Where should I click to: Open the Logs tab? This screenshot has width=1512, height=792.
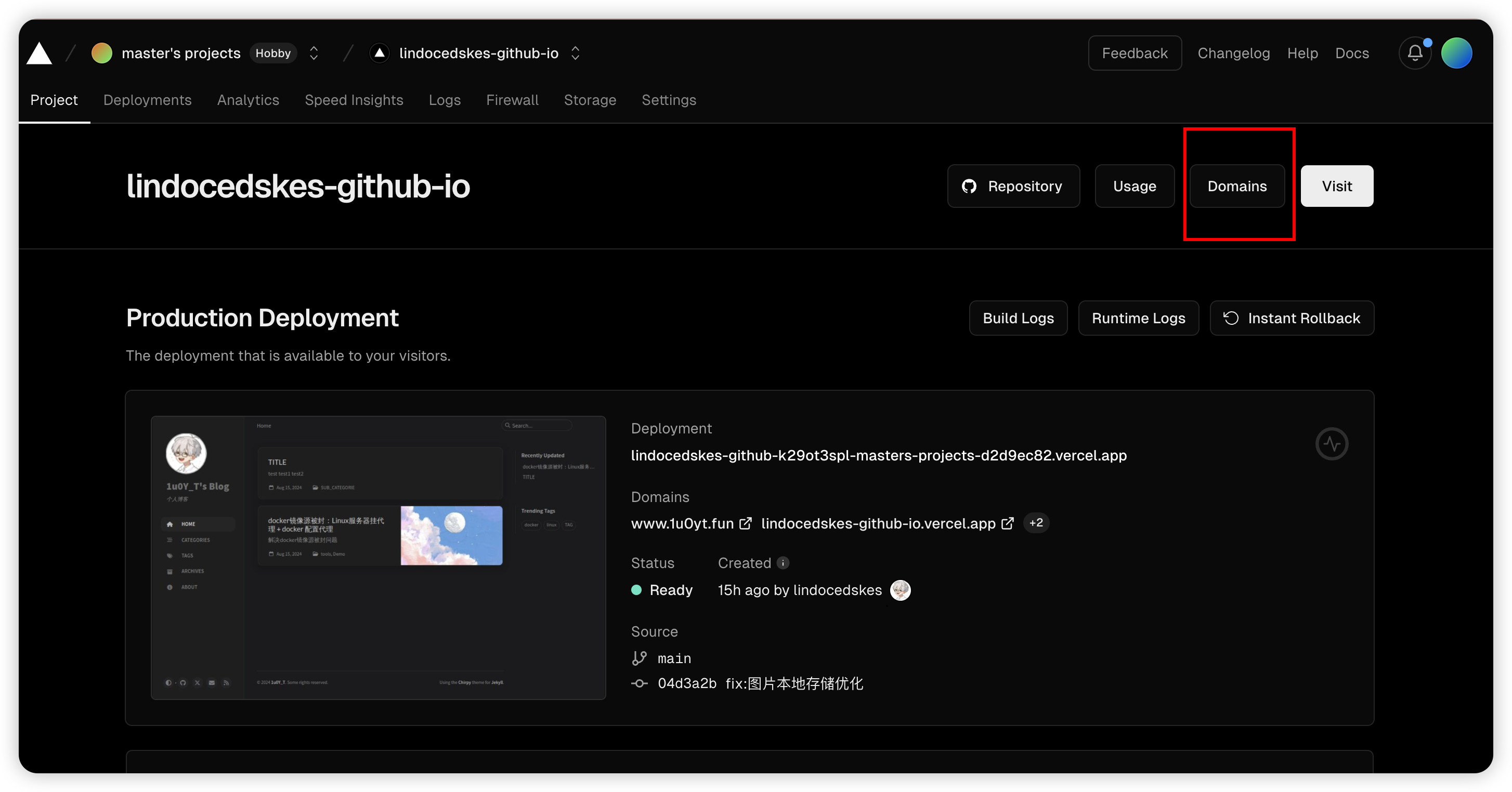[445, 100]
